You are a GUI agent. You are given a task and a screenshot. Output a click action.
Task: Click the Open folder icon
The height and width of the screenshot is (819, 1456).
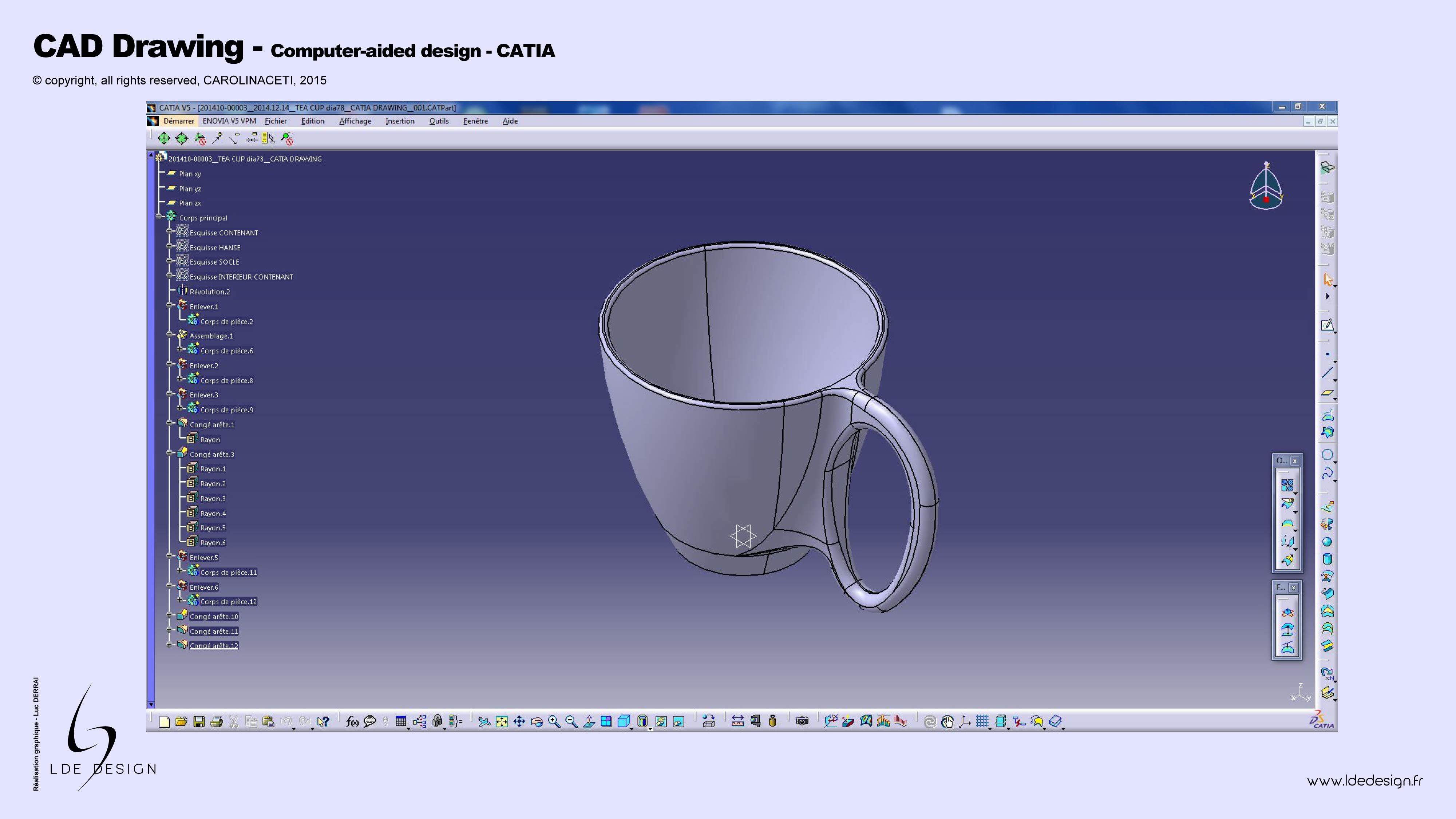click(181, 722)
